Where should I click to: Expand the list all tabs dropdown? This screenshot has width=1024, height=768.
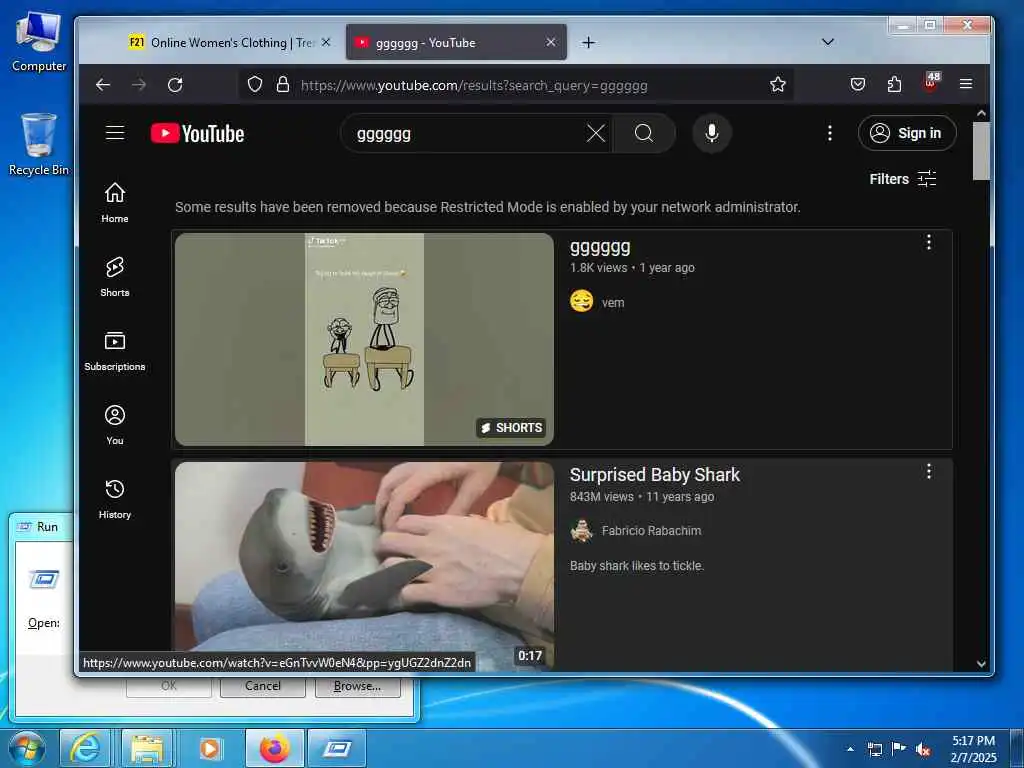(x=827, y=42)
